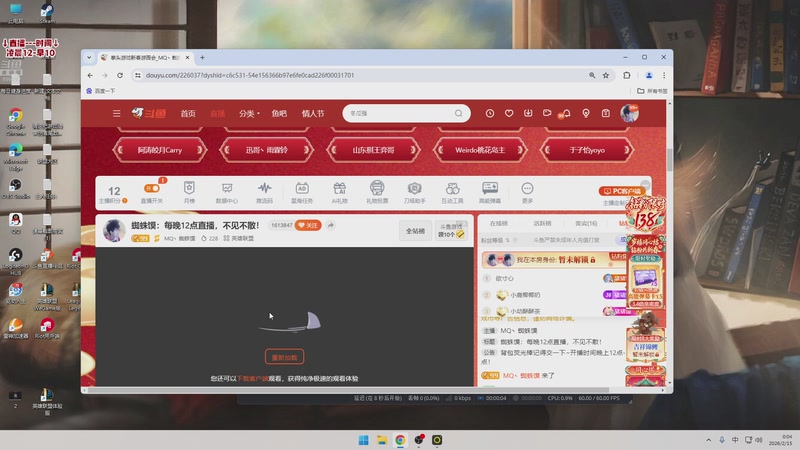Open the 主播积分 help icon
800x450 pixels.
[125, 201]
